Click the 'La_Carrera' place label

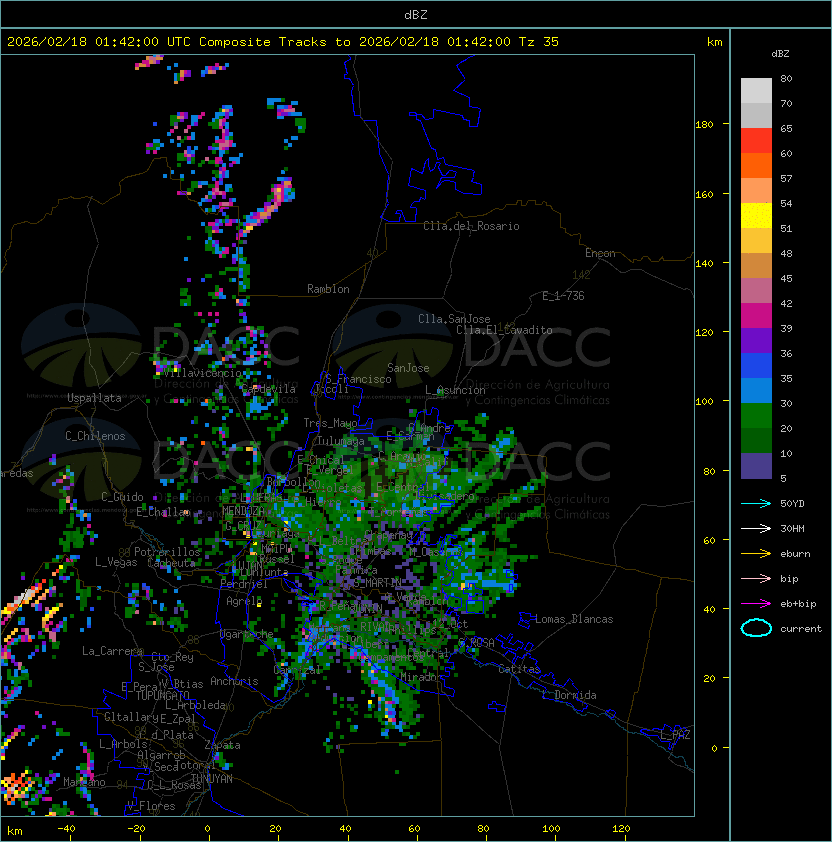click(x=113, y=651)
